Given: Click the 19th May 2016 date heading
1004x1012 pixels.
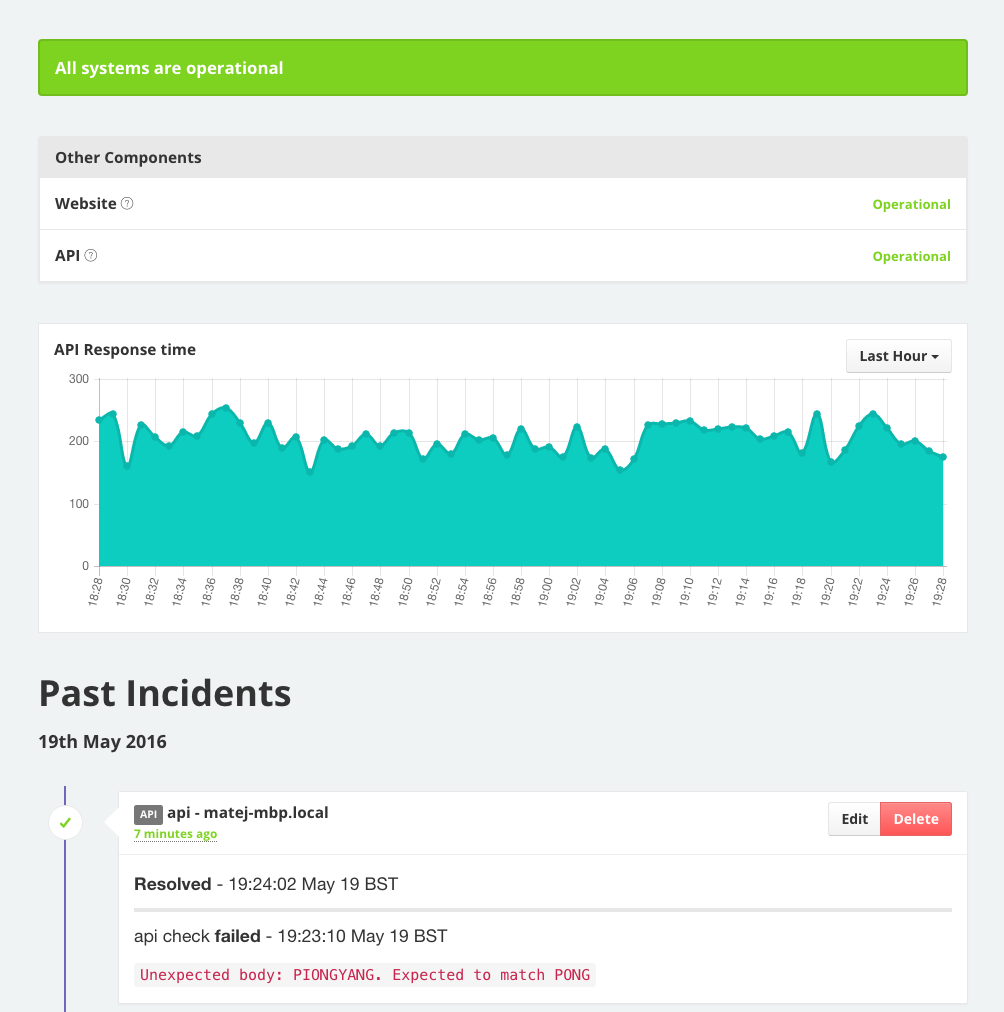Looking at the screenshot, I should [102, 742].
